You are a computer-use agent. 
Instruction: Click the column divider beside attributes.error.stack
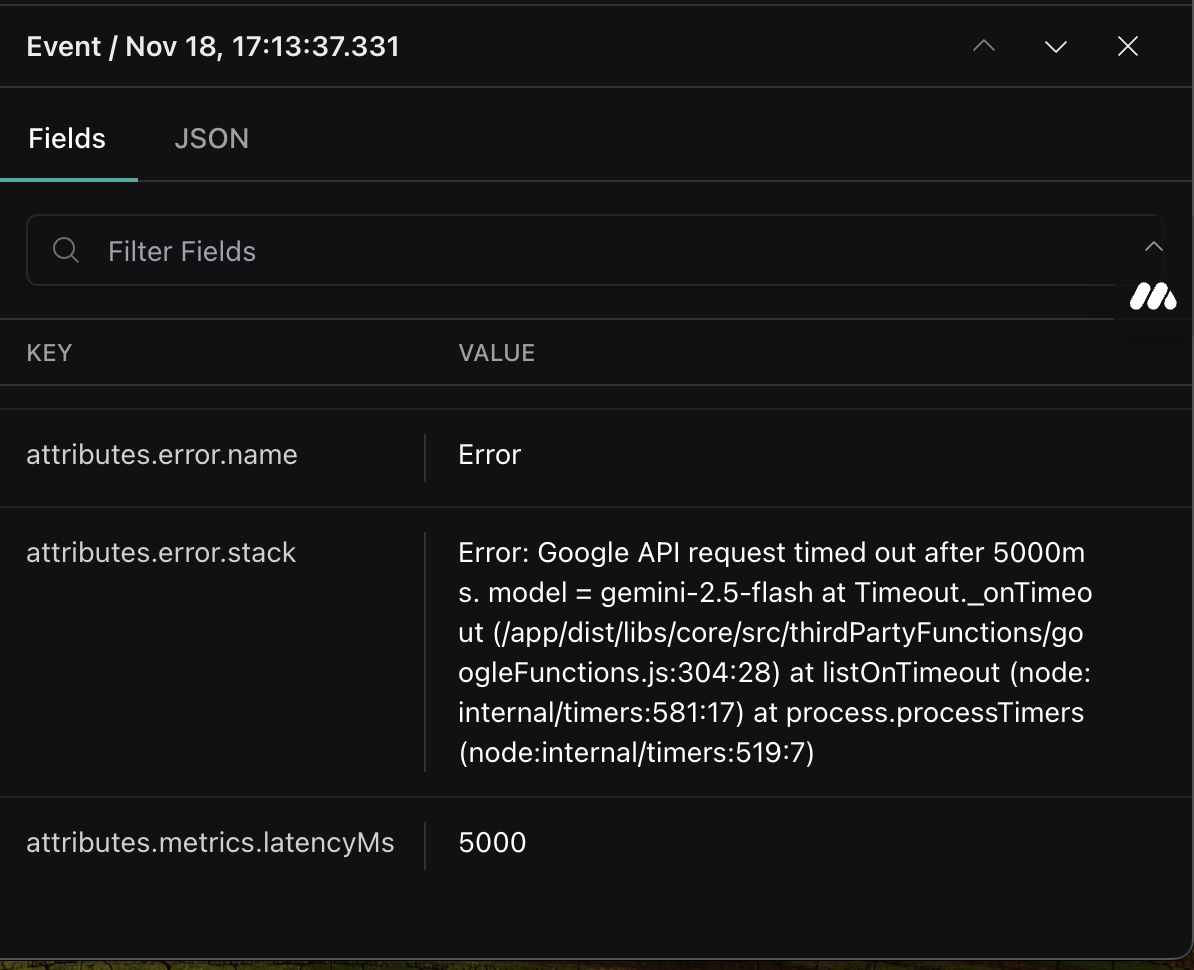pyautogui.click(x=425, y=652)
